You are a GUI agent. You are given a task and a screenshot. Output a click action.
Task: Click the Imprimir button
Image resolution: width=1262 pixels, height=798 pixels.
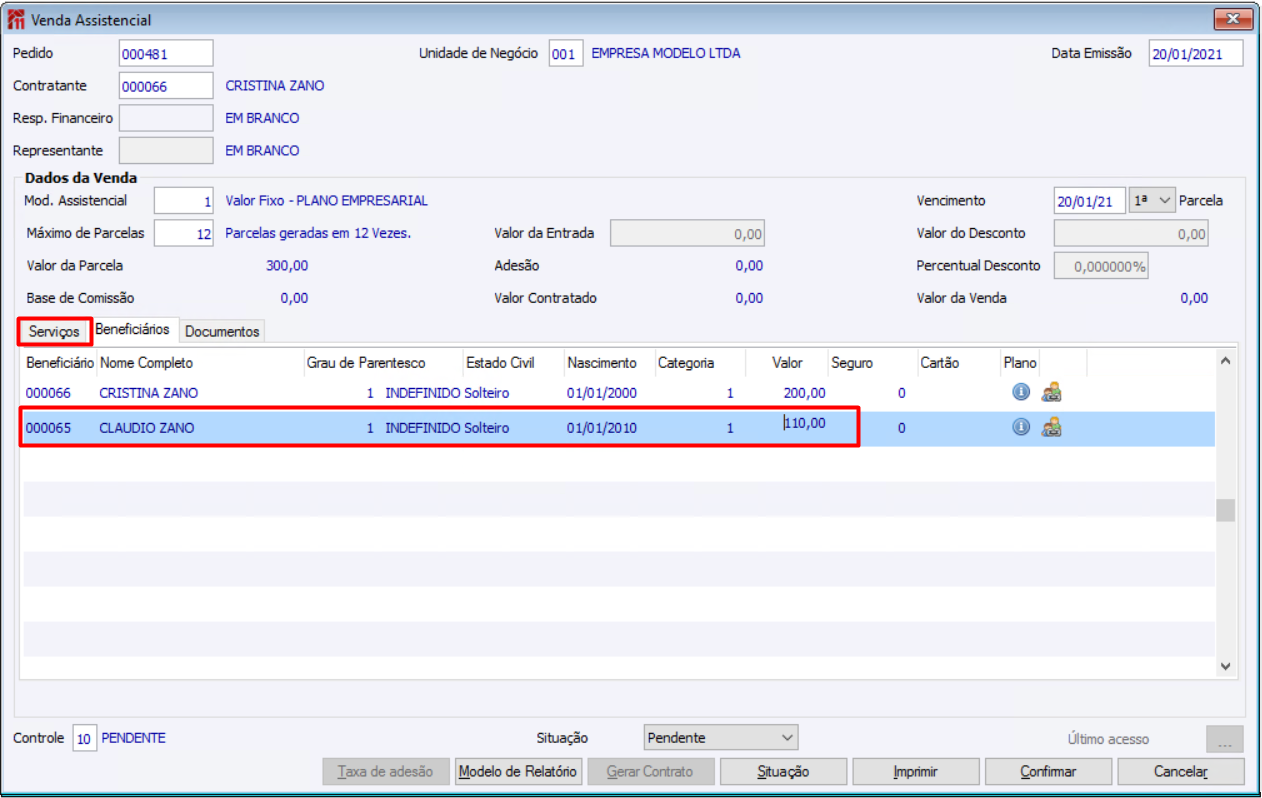[915, 772]
